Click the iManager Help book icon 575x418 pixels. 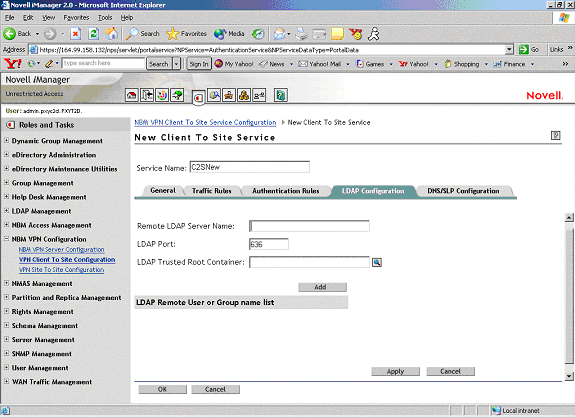pyautogui.click(x=281, y=95)
